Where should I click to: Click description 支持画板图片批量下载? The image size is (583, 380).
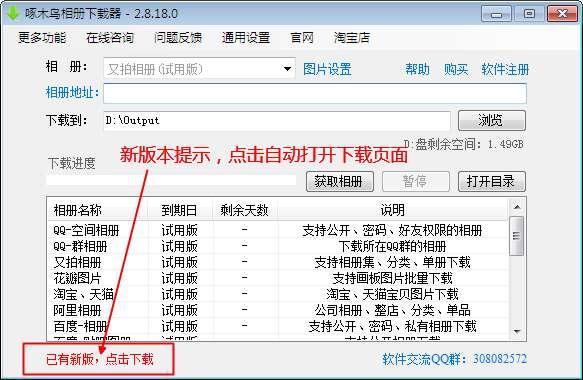point(392,278)
